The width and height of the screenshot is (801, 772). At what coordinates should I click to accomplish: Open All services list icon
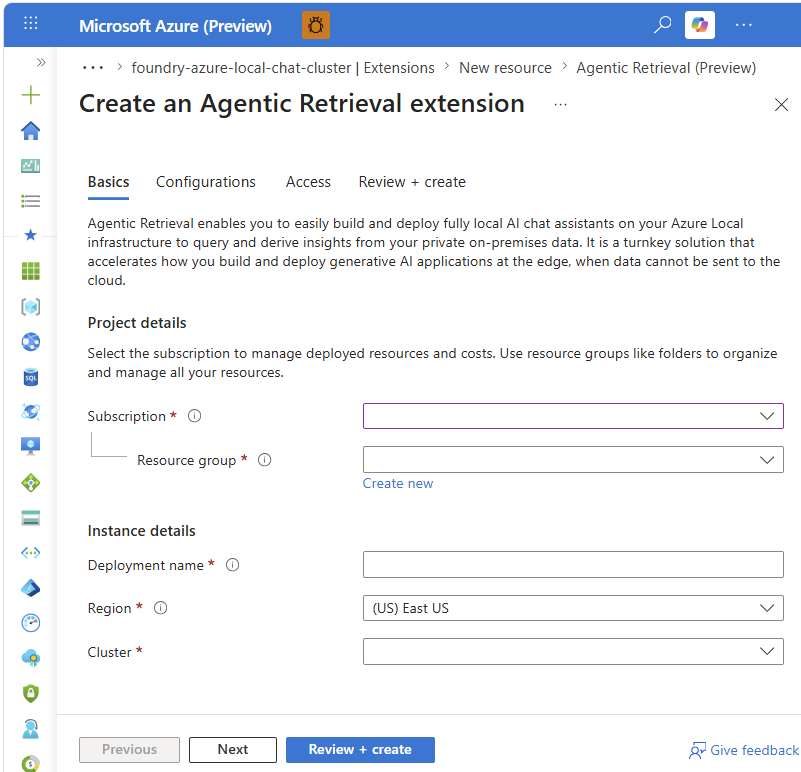[x=31, y=201]
